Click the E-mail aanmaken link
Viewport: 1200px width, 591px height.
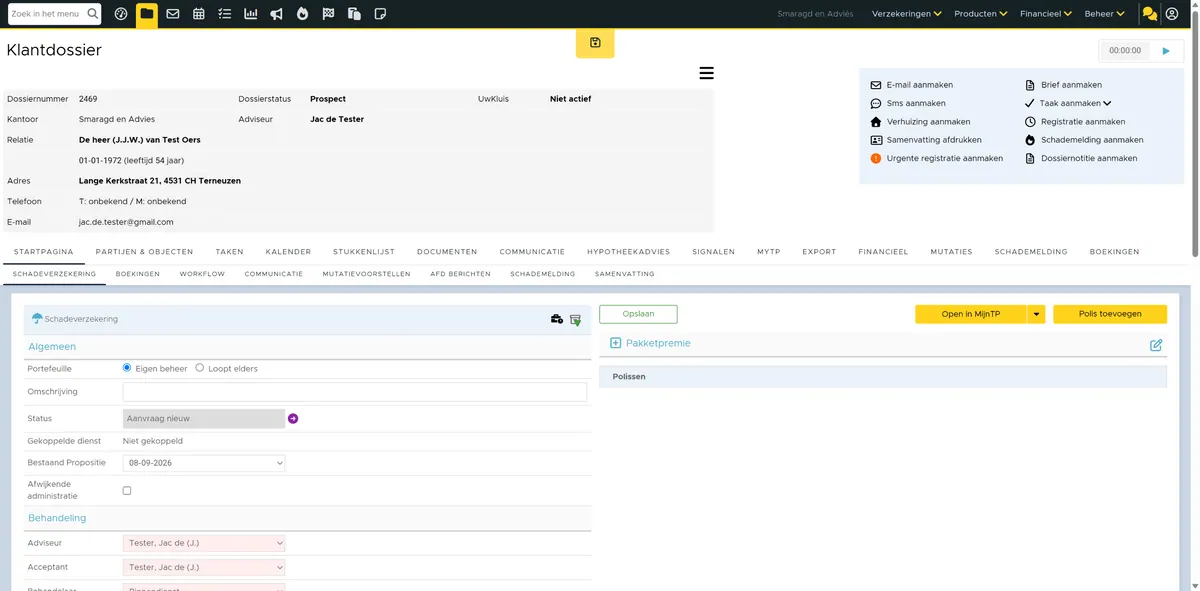(x=919, y=85)
